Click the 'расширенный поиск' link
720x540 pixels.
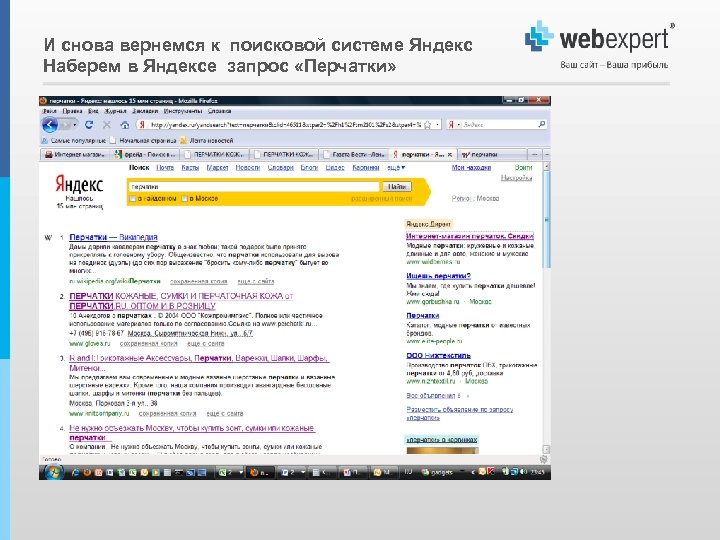coord(381,199)
